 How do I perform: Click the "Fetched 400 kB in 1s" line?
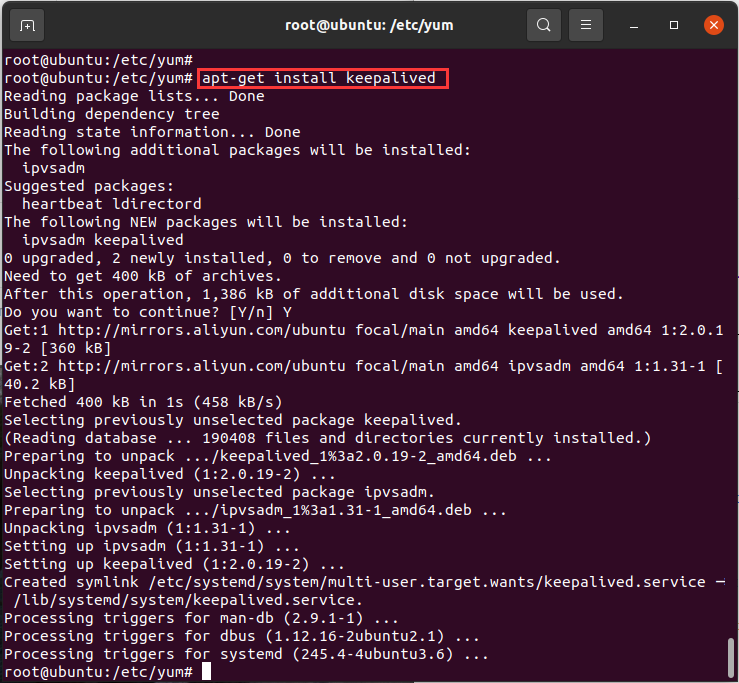point(143,402)
